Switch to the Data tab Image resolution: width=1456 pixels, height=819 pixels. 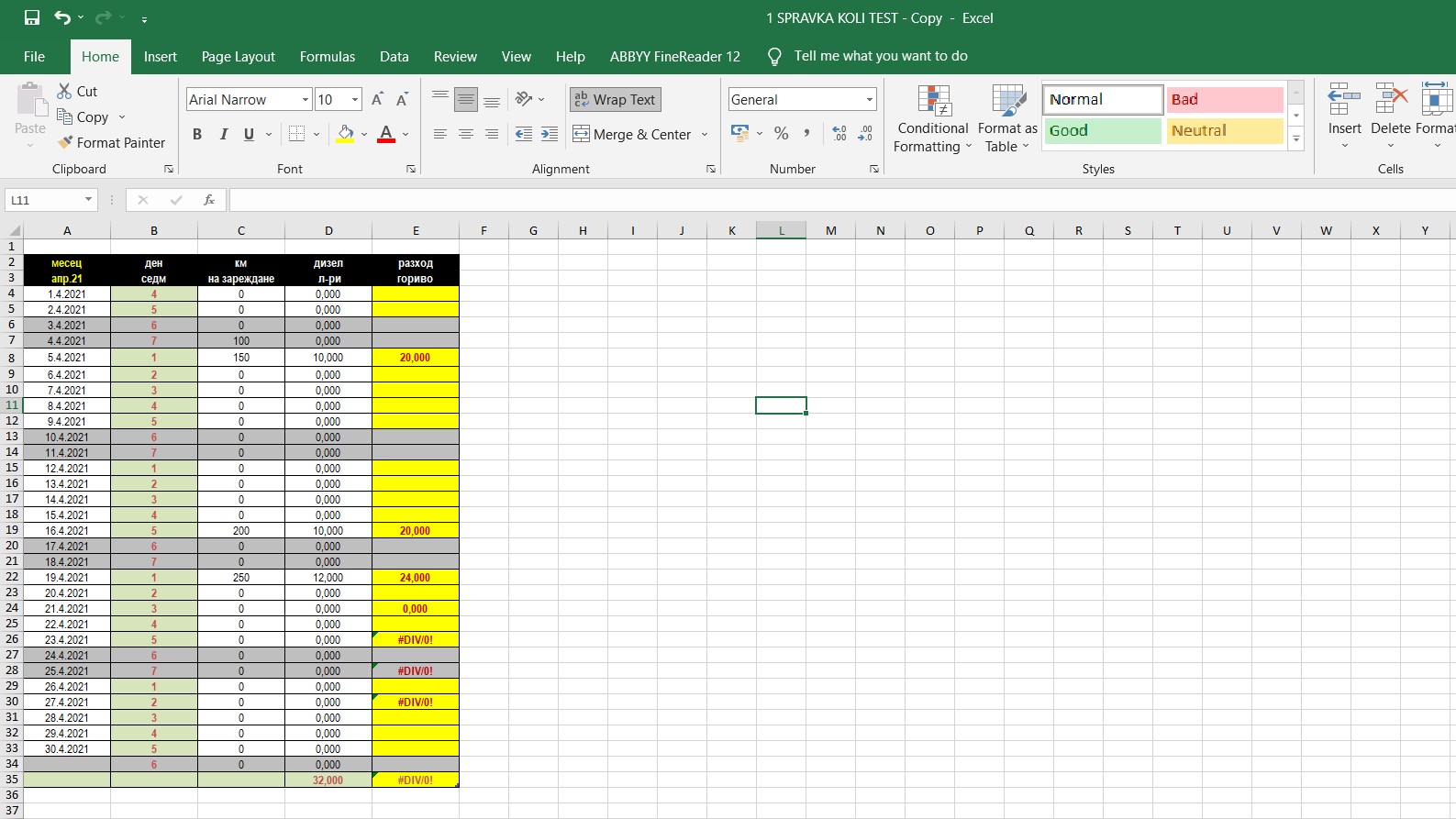[x=395, y=56]
